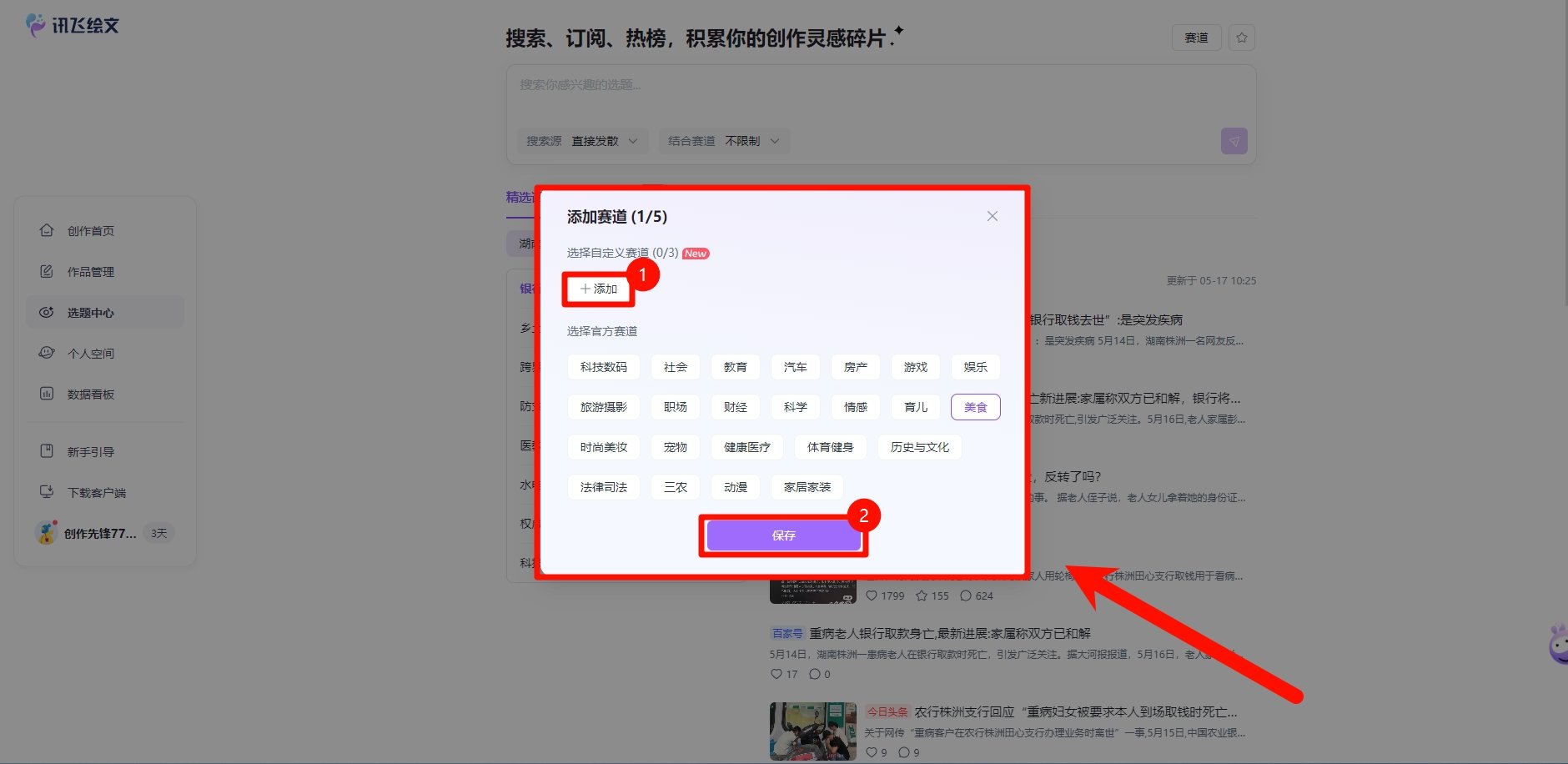Toggle the 体育健身 track tag
Viewport: 1568px width, 764px height.
[x=831, y=447]
